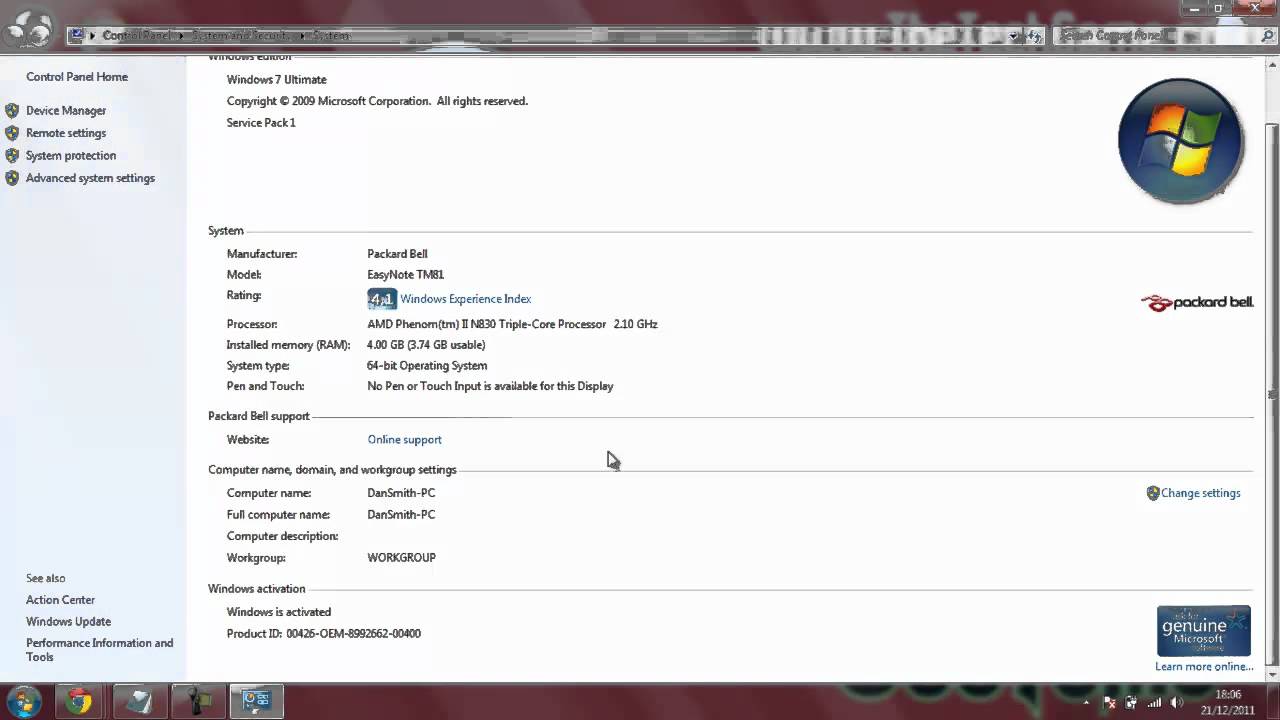The height and width of the screenshot is (720, 1280).
Task: Open Action Center under See also
Action: point(60,600)
